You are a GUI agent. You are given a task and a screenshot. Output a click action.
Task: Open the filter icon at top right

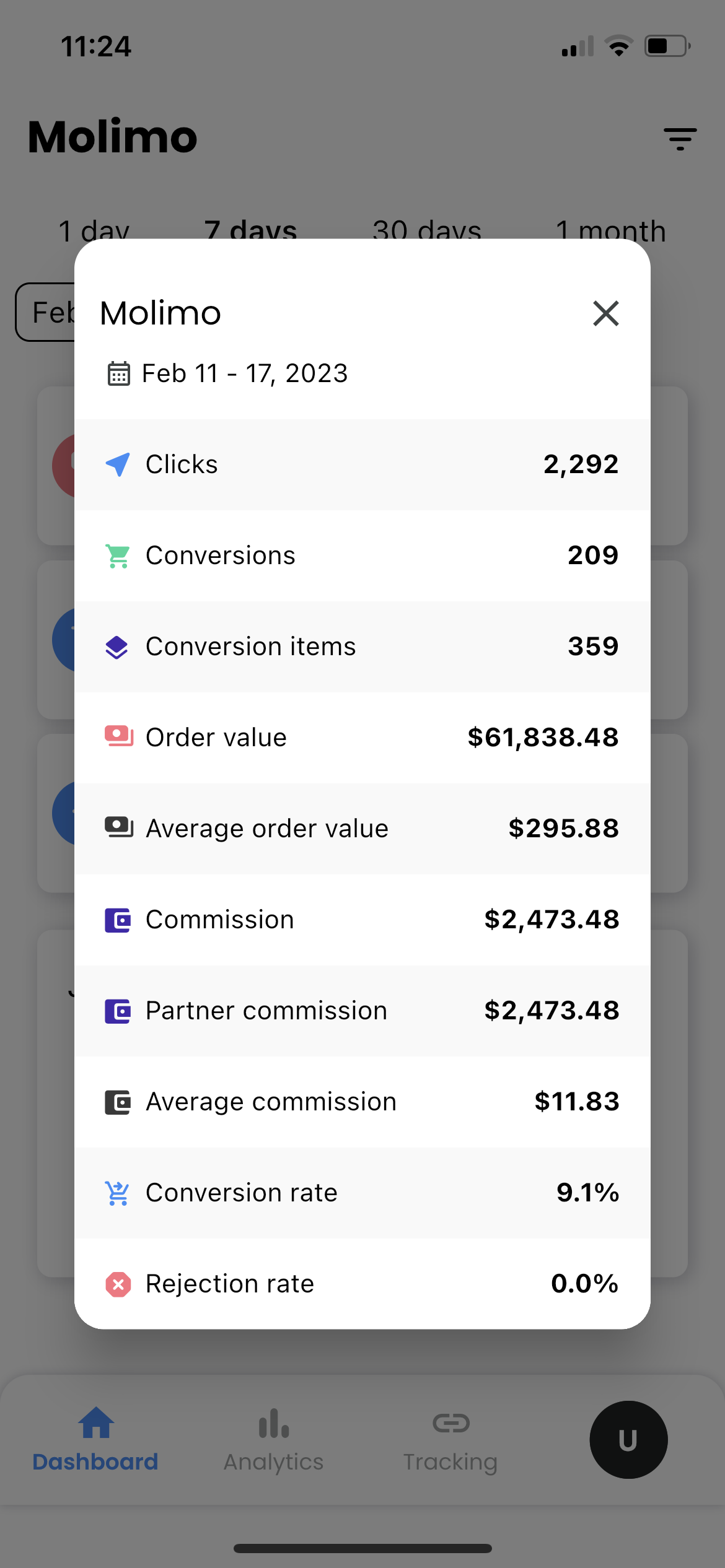pyautogui.click(x=680, y=139)
